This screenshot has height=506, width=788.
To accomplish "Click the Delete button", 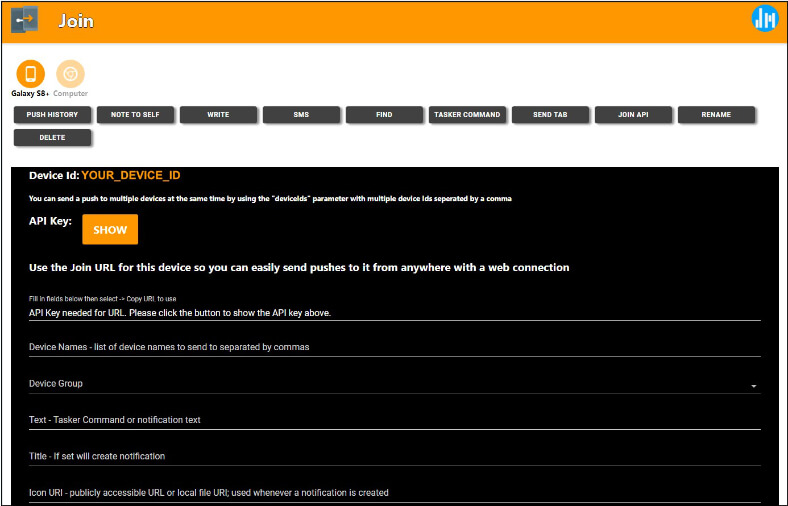I will pyautogui.click(x=52, y=138).
